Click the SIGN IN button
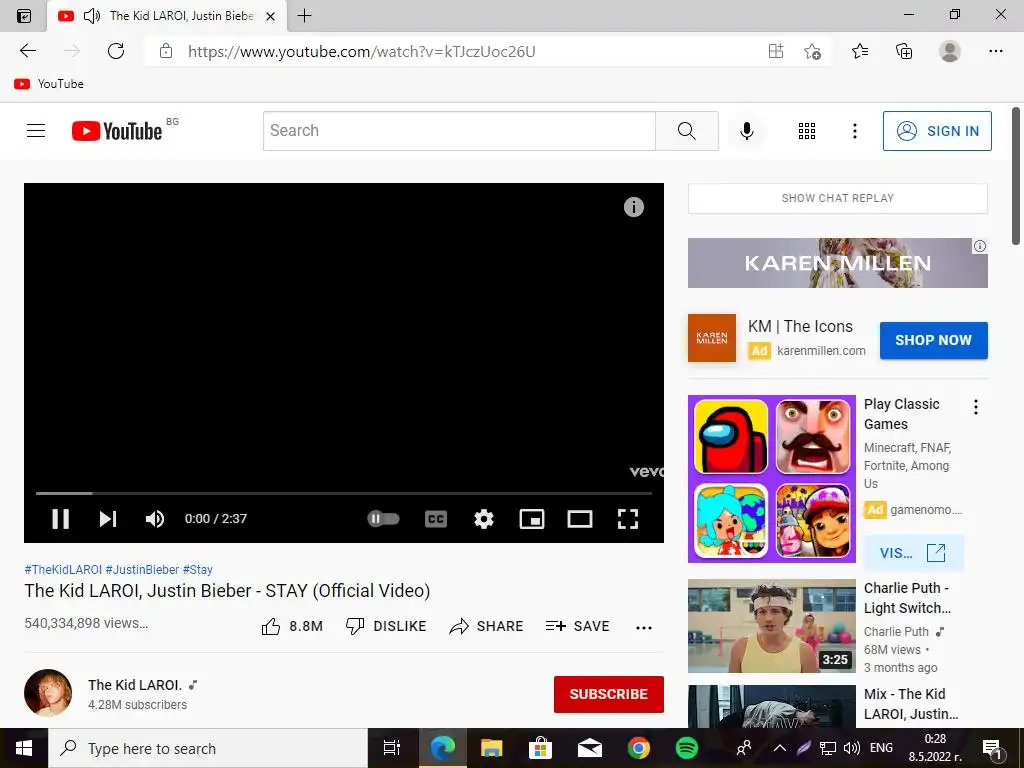 click(x=937, y=131)
